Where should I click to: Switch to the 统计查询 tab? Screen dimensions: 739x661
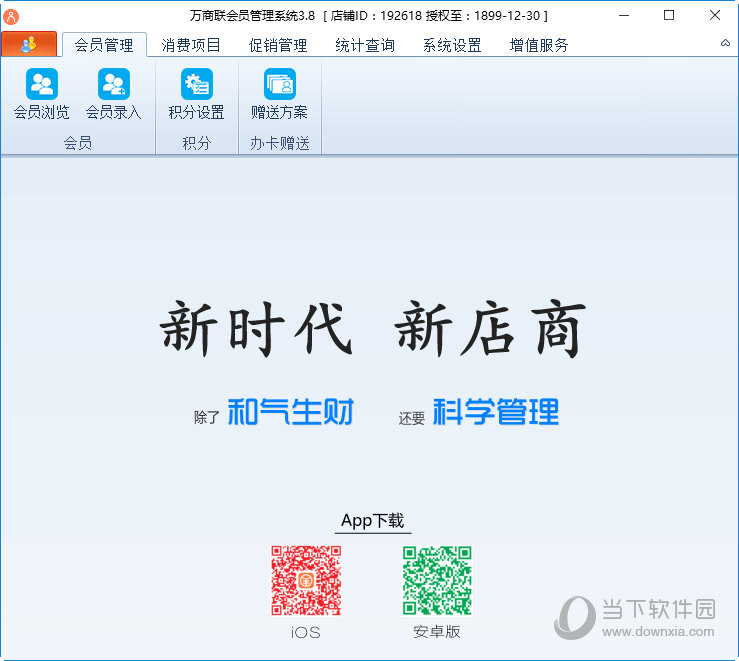365,45
